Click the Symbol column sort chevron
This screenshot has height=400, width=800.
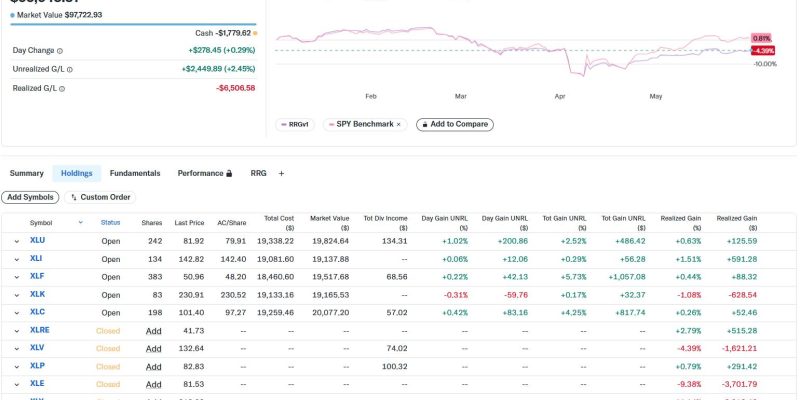[x=80, y=222]
